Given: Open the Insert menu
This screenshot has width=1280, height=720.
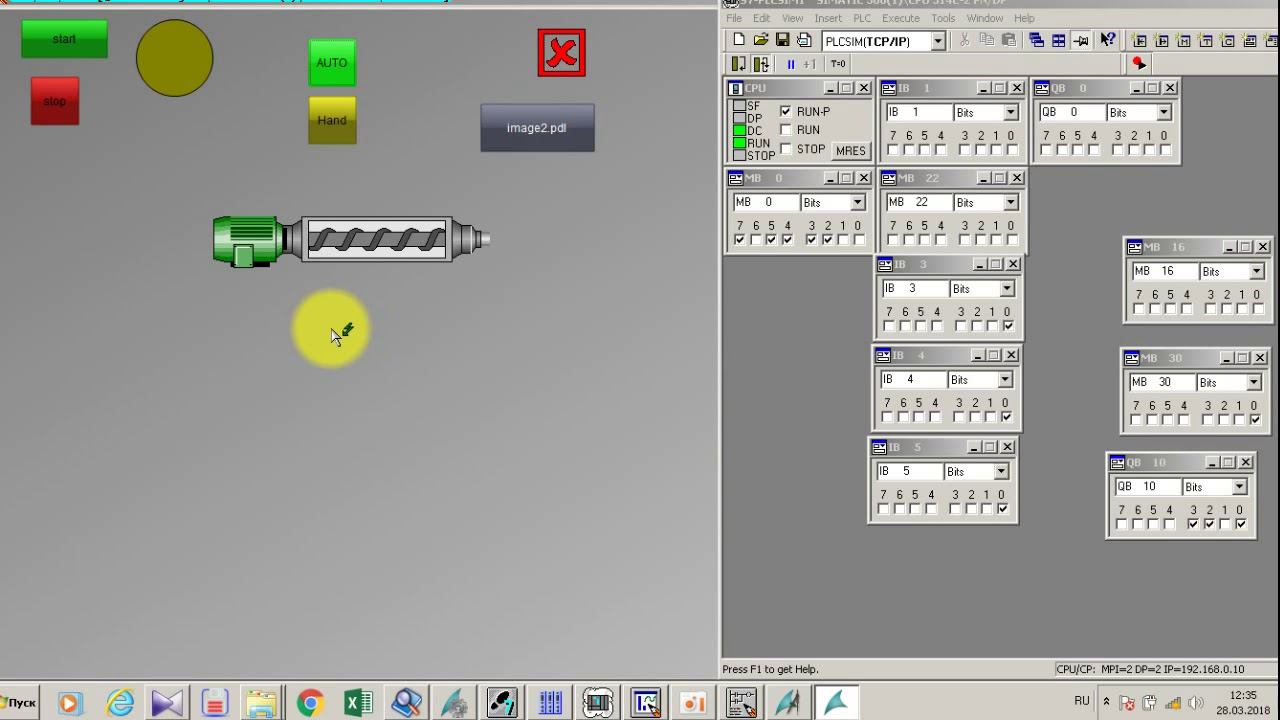Looking at the screenshot, I should 828,18.
